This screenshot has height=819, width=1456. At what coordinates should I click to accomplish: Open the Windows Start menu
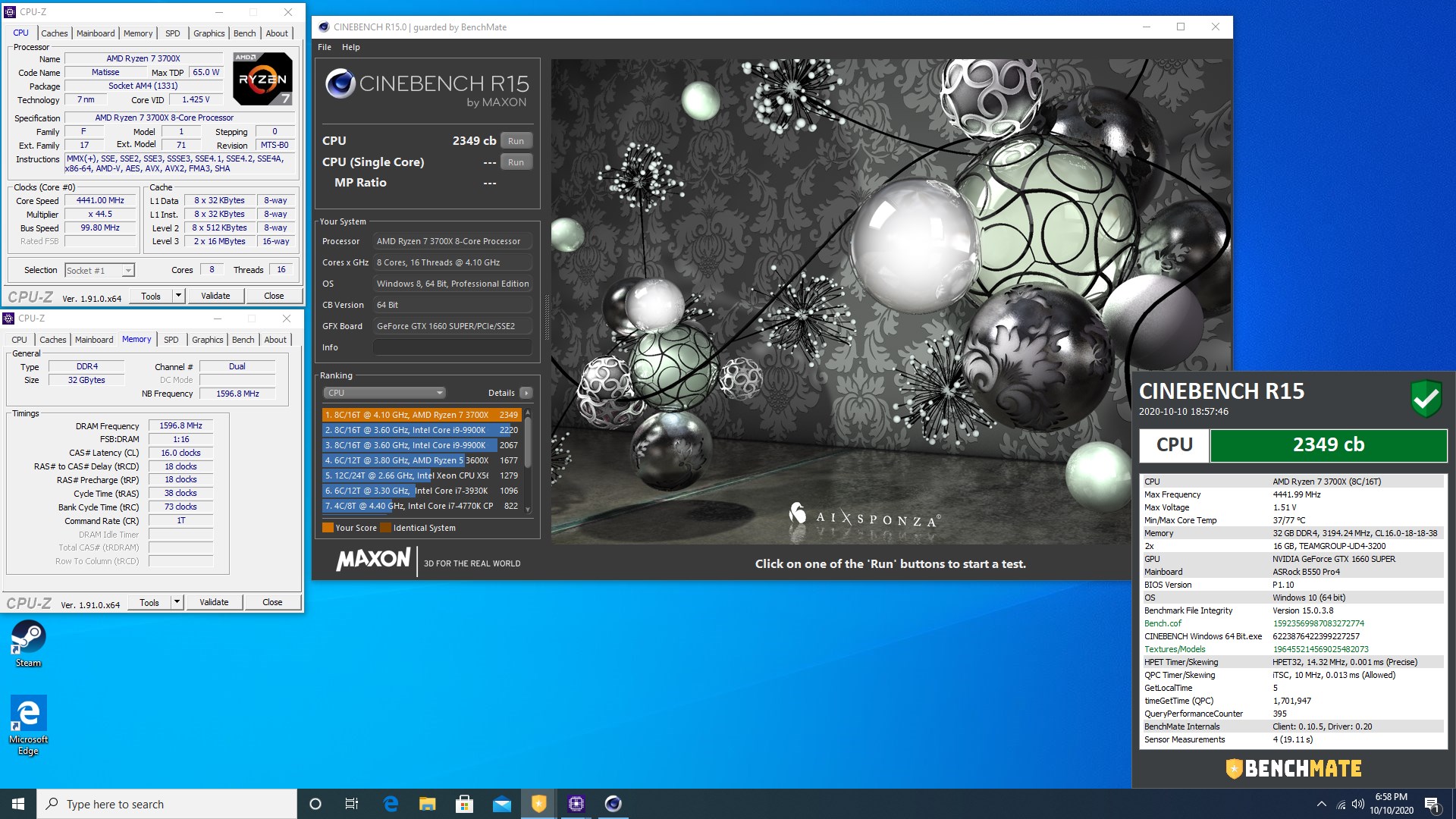(18, 804)
